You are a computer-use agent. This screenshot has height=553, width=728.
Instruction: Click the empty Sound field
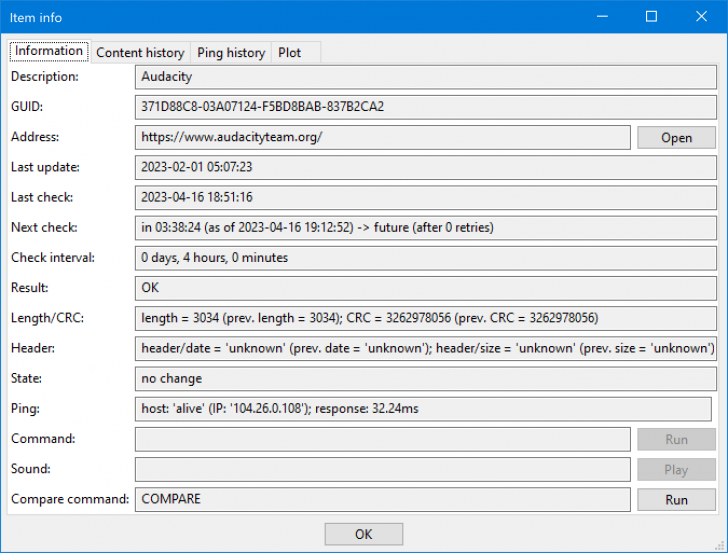[x=383, y=469]
